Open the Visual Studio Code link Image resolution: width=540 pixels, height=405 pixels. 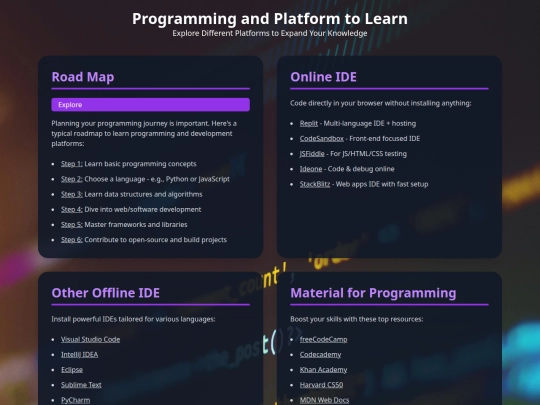point(91,339)
